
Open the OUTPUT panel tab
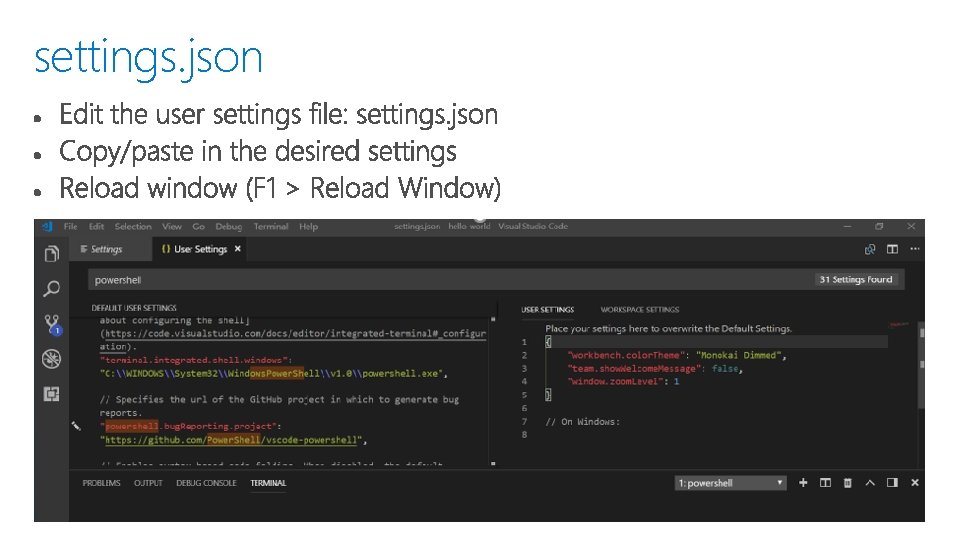pyautogui.click(x=148, y=483)
